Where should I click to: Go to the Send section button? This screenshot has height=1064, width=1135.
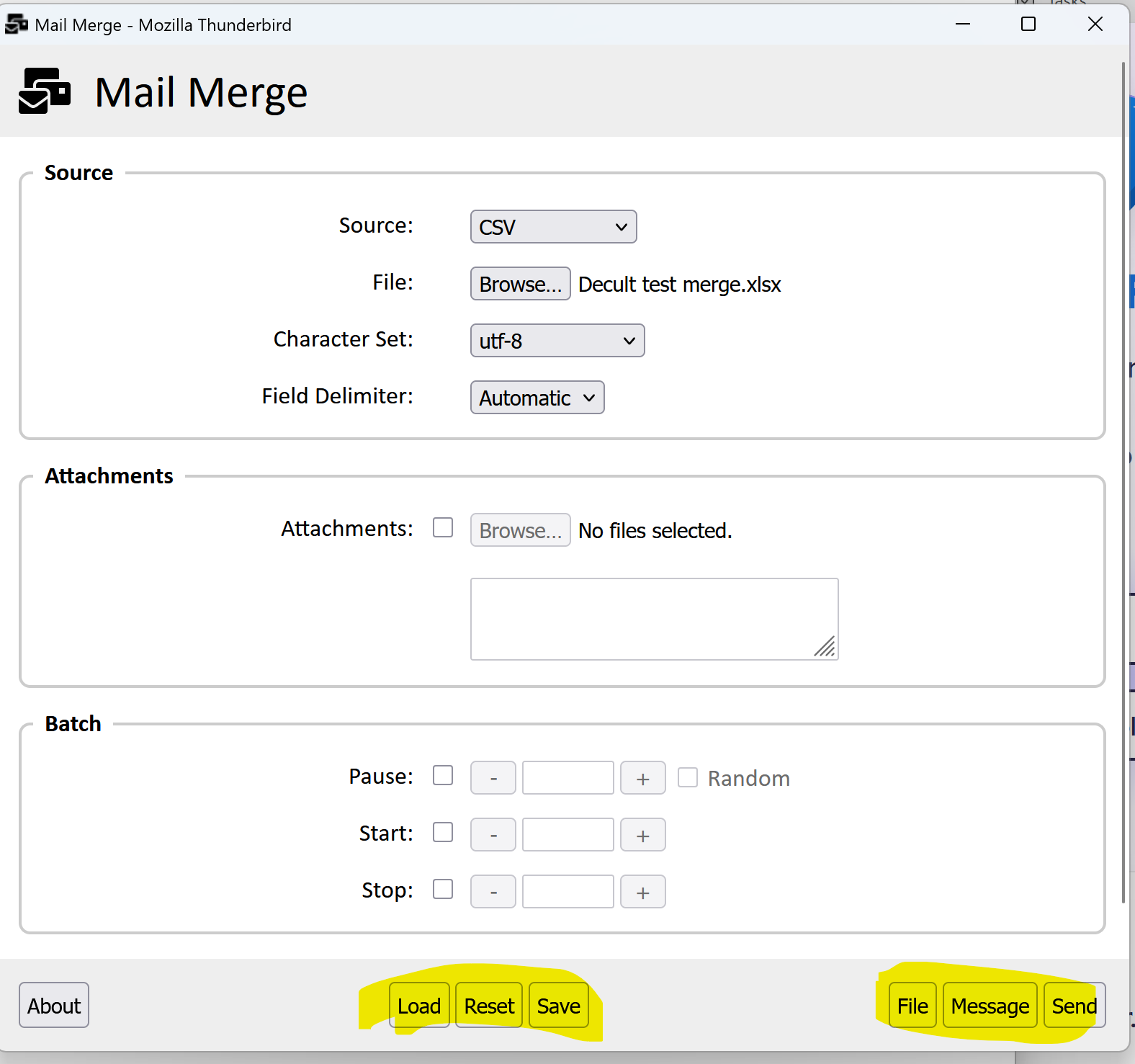[x=1074, y=1006]
